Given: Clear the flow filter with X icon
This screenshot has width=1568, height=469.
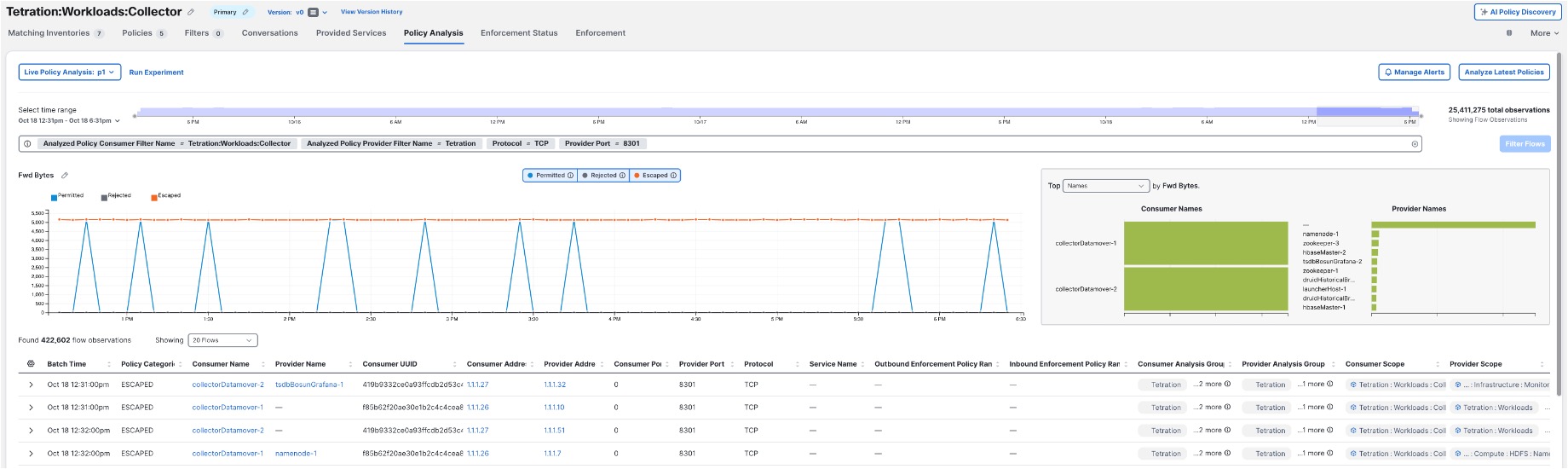Looking at the screenshot, I should pyautogui.click(x=1415, y=144).
